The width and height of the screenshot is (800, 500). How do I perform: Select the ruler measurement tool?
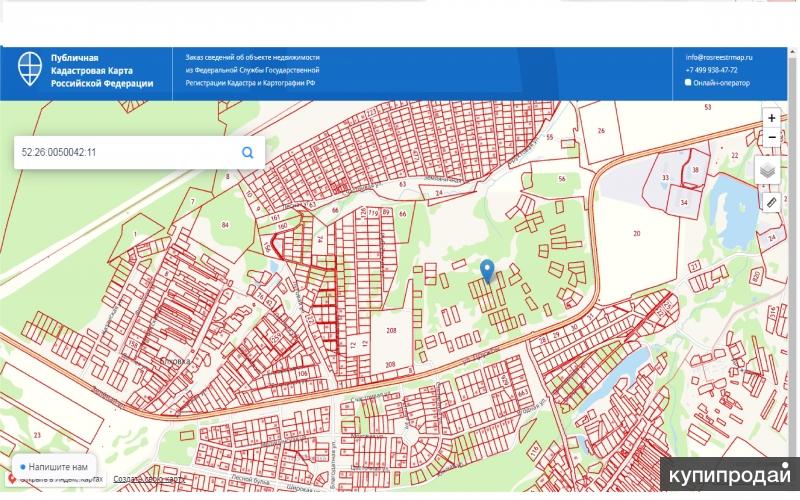771,202
